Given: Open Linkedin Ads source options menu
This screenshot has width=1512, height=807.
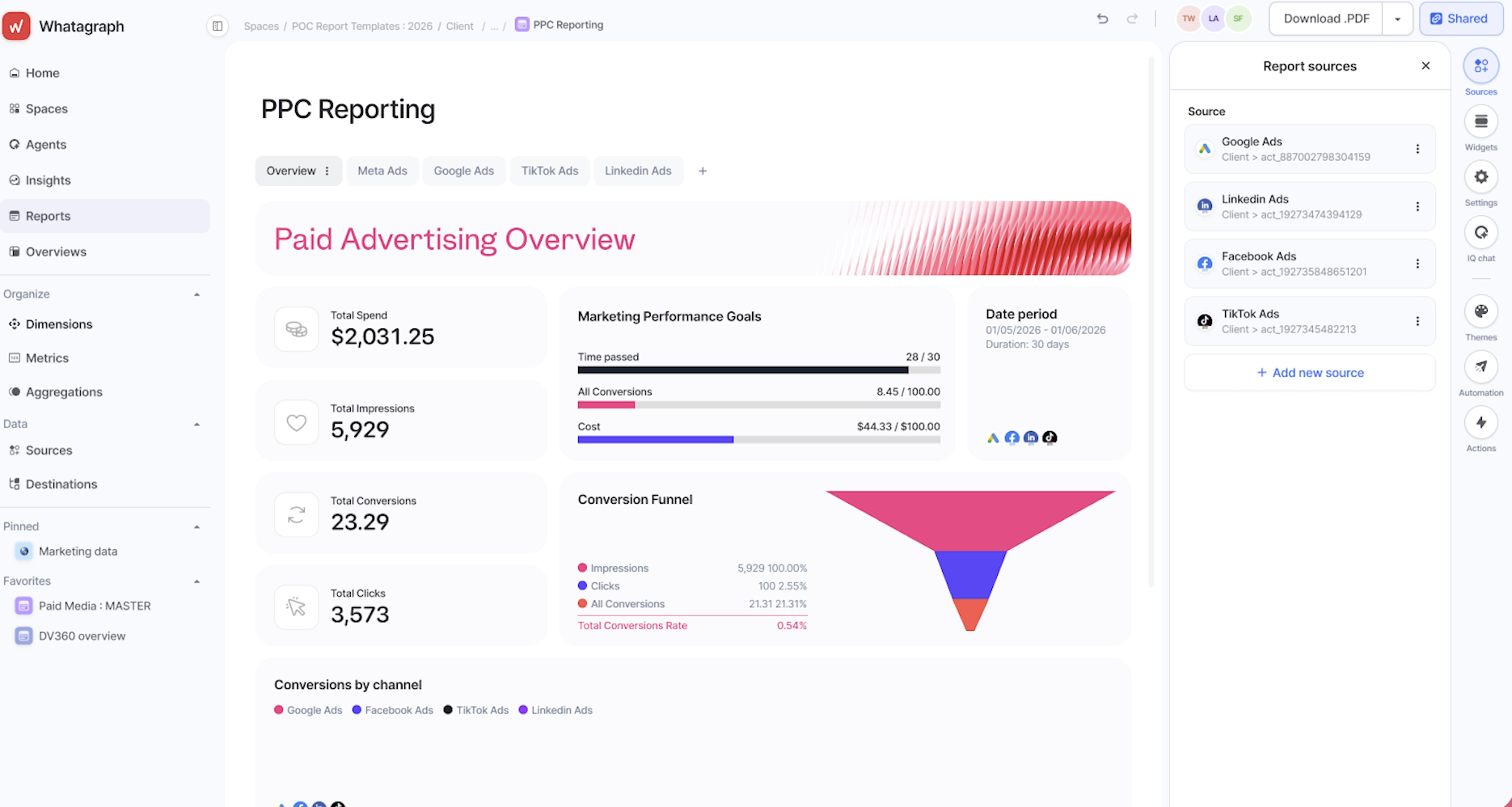Looking at the screenshot, I should point(1417,206).
